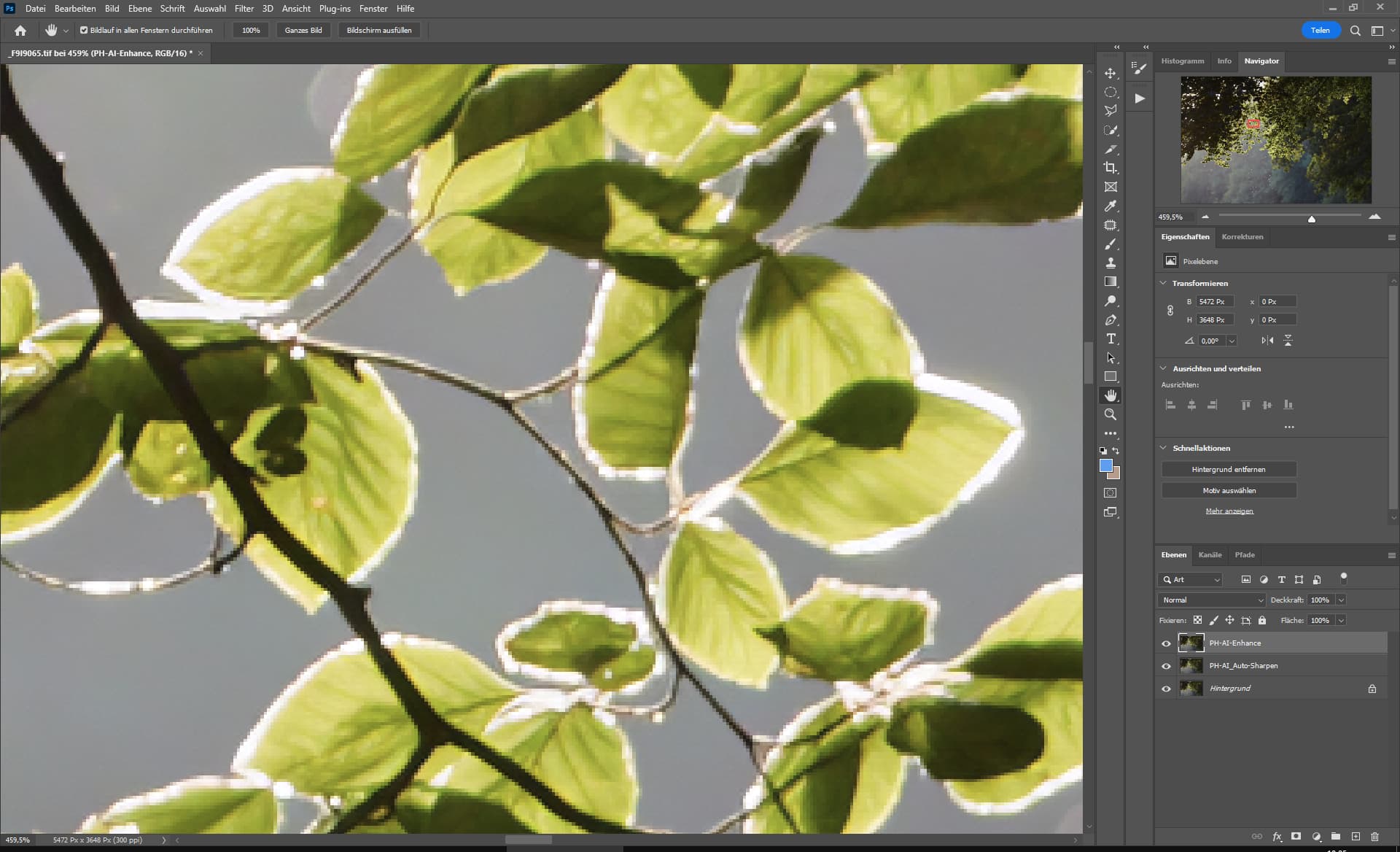Hide the PH-AI_Auto-Sharpen layer
The image size is (1400, 852).
pos(1166,666)
